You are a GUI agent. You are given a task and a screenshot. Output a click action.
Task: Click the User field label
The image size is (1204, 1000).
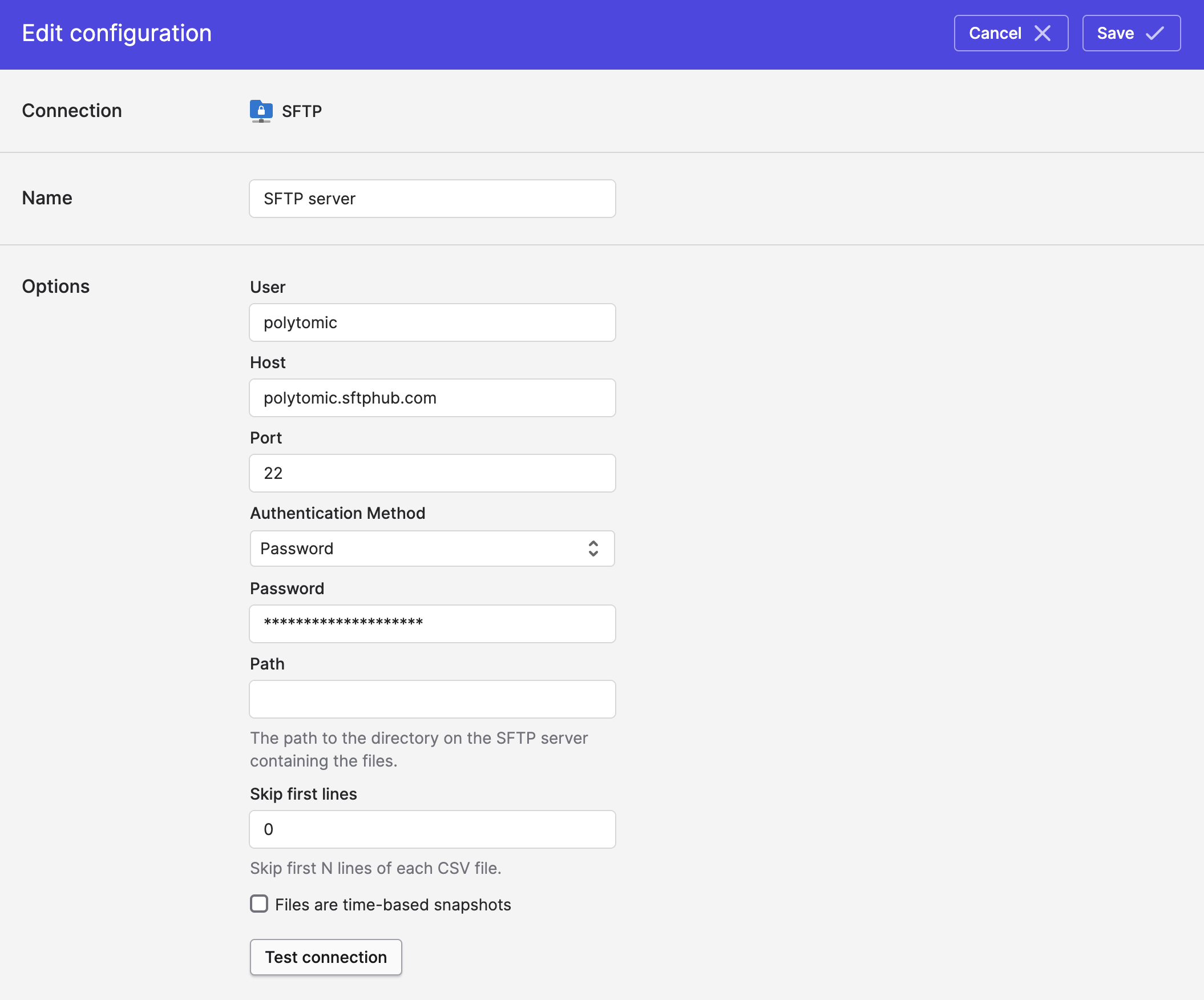pos(268,287)
